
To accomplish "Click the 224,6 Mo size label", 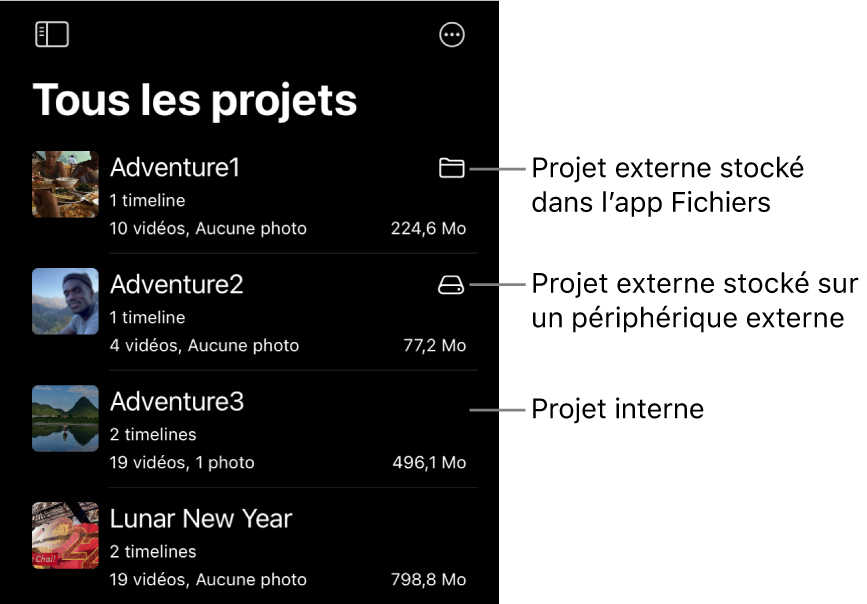I will pos(428,228).
